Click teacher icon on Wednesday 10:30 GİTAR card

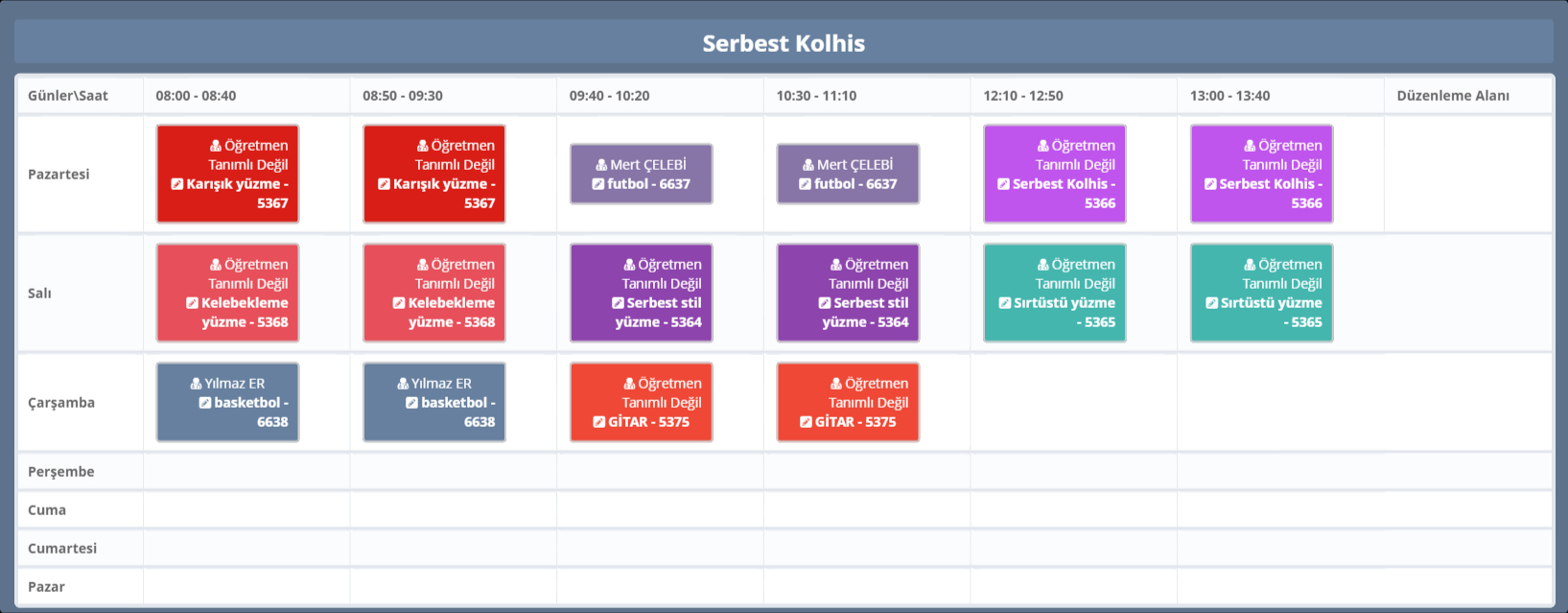pyautogui.click(x=836, y=384)
